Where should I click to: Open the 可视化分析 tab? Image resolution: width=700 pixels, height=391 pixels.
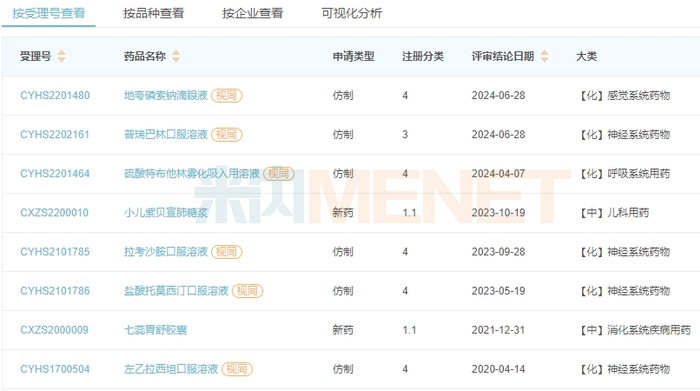click(x=352, y=13)
